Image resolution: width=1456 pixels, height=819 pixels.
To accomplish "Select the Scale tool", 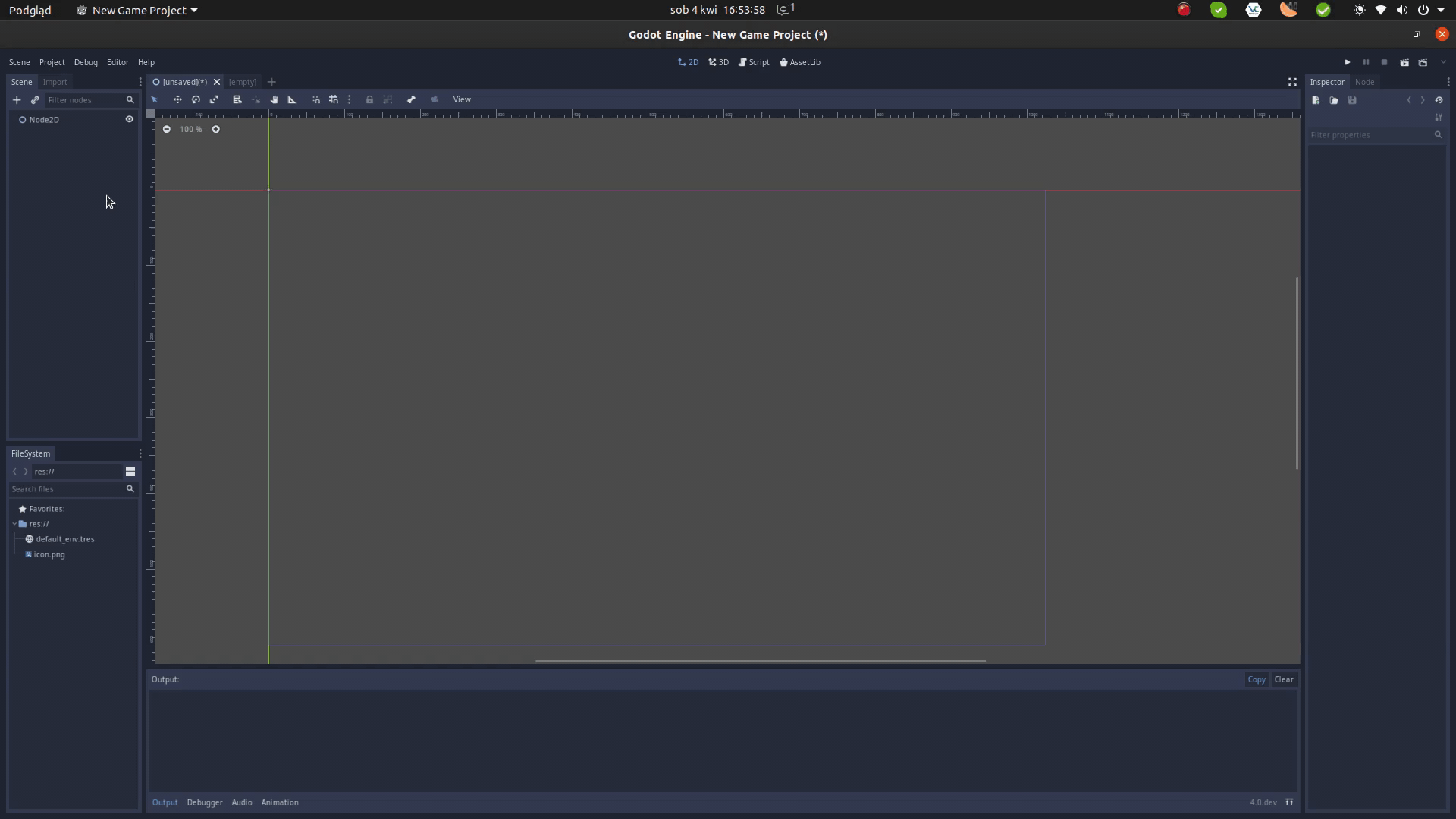I will pyautogui.click(x=214, y=99).
